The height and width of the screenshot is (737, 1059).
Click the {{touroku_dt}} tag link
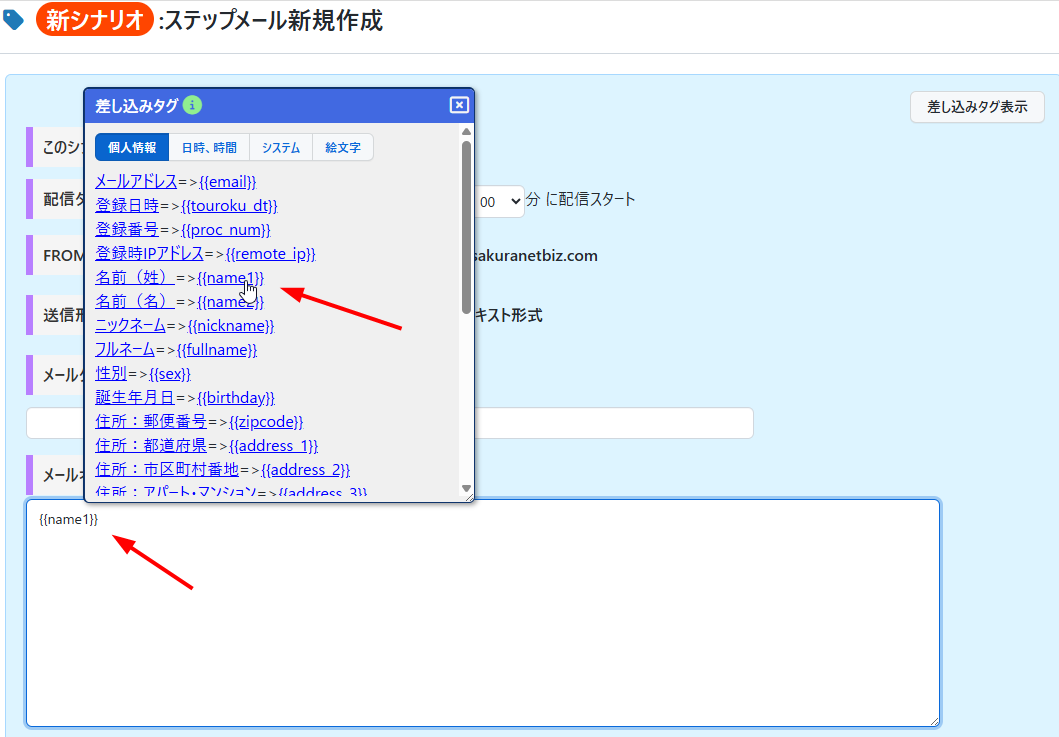(229, 205)
